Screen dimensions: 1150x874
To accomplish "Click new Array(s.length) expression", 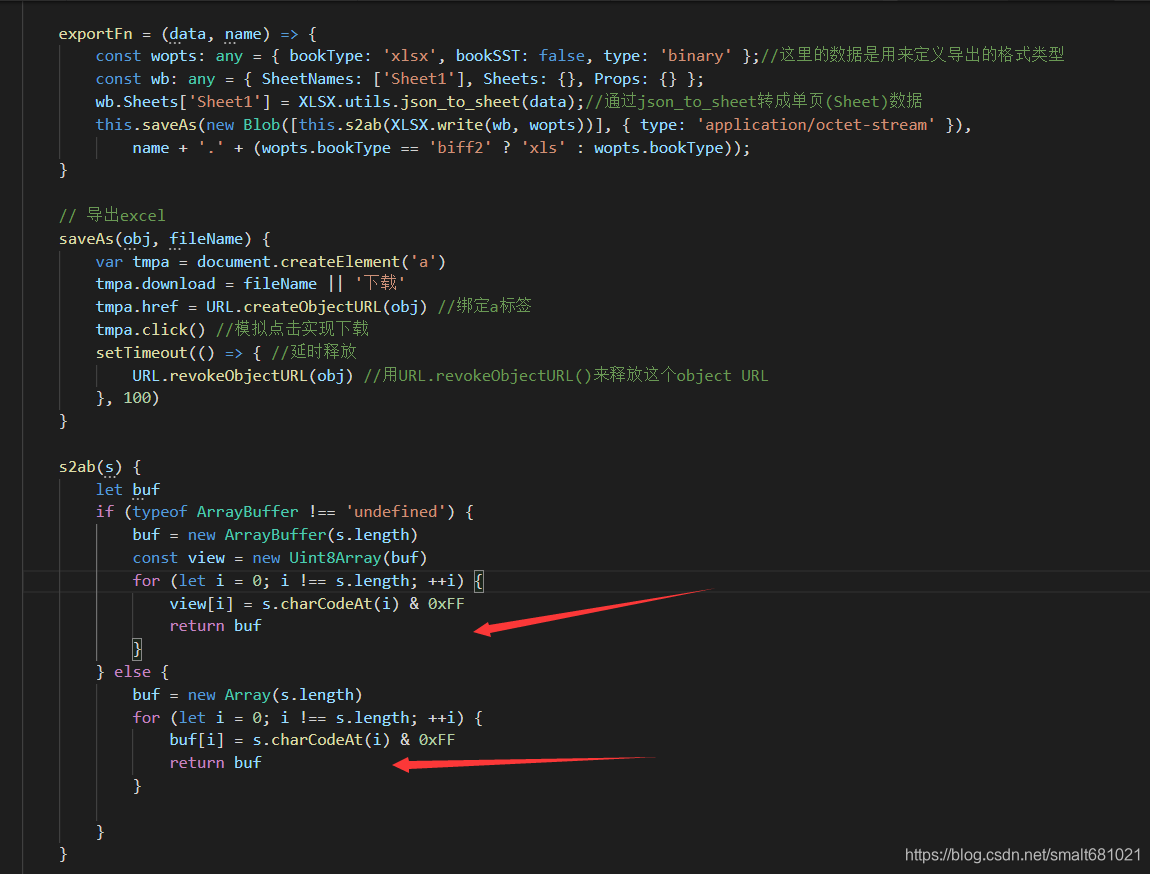I will (x=275, y=695).
